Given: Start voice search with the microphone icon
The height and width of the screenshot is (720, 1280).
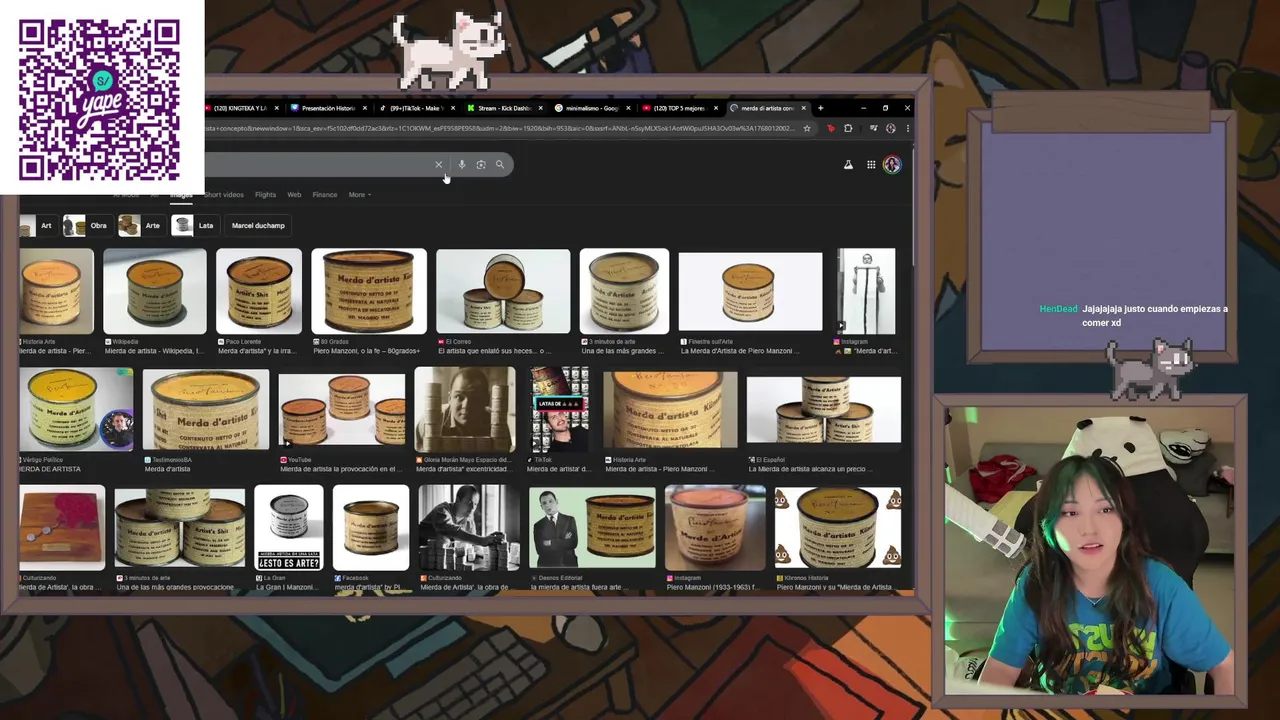Looking at the screenshot, I should [x=461, y=165].
